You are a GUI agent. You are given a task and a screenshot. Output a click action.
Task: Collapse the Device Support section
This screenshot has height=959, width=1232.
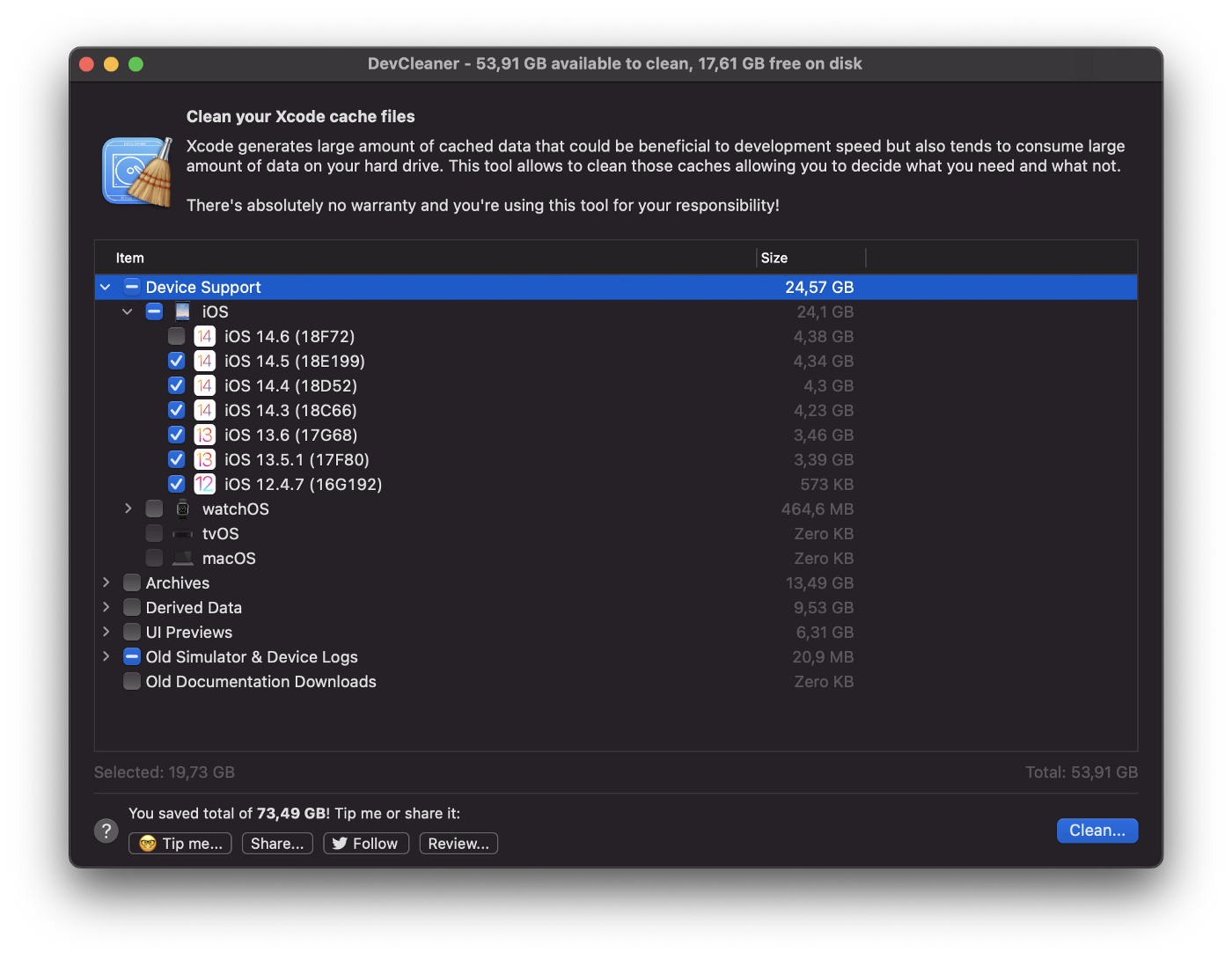106,287
